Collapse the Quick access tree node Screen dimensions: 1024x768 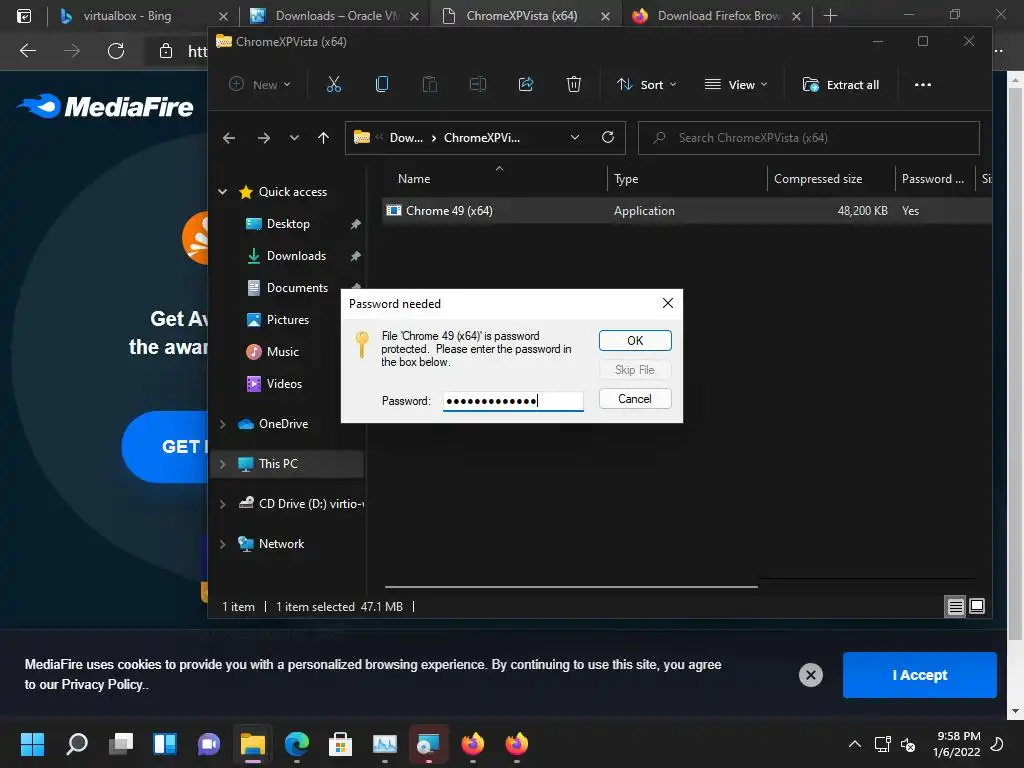click(x=223, y=192)
